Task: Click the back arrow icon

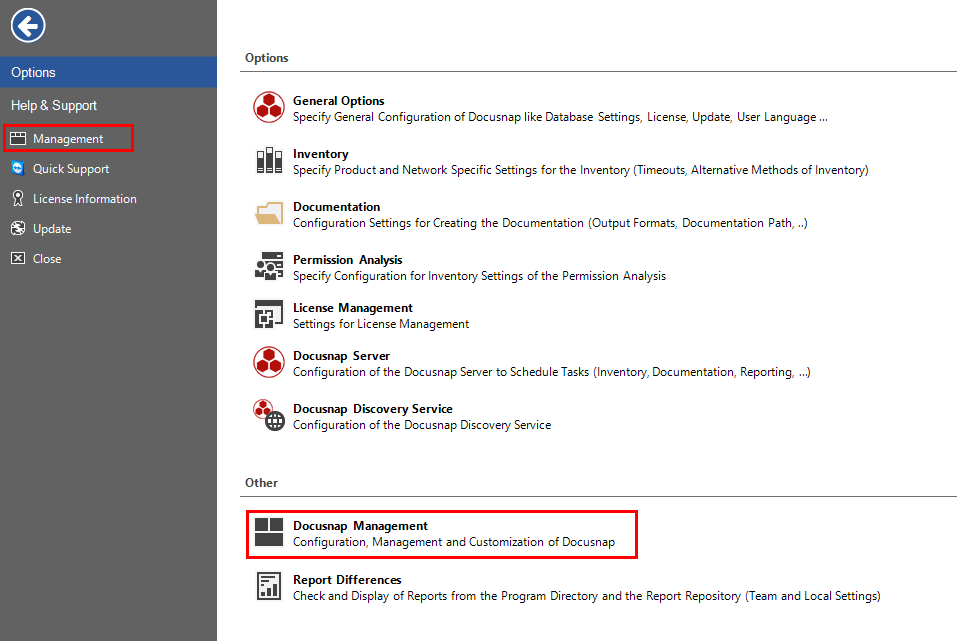Action: [28, 26]
